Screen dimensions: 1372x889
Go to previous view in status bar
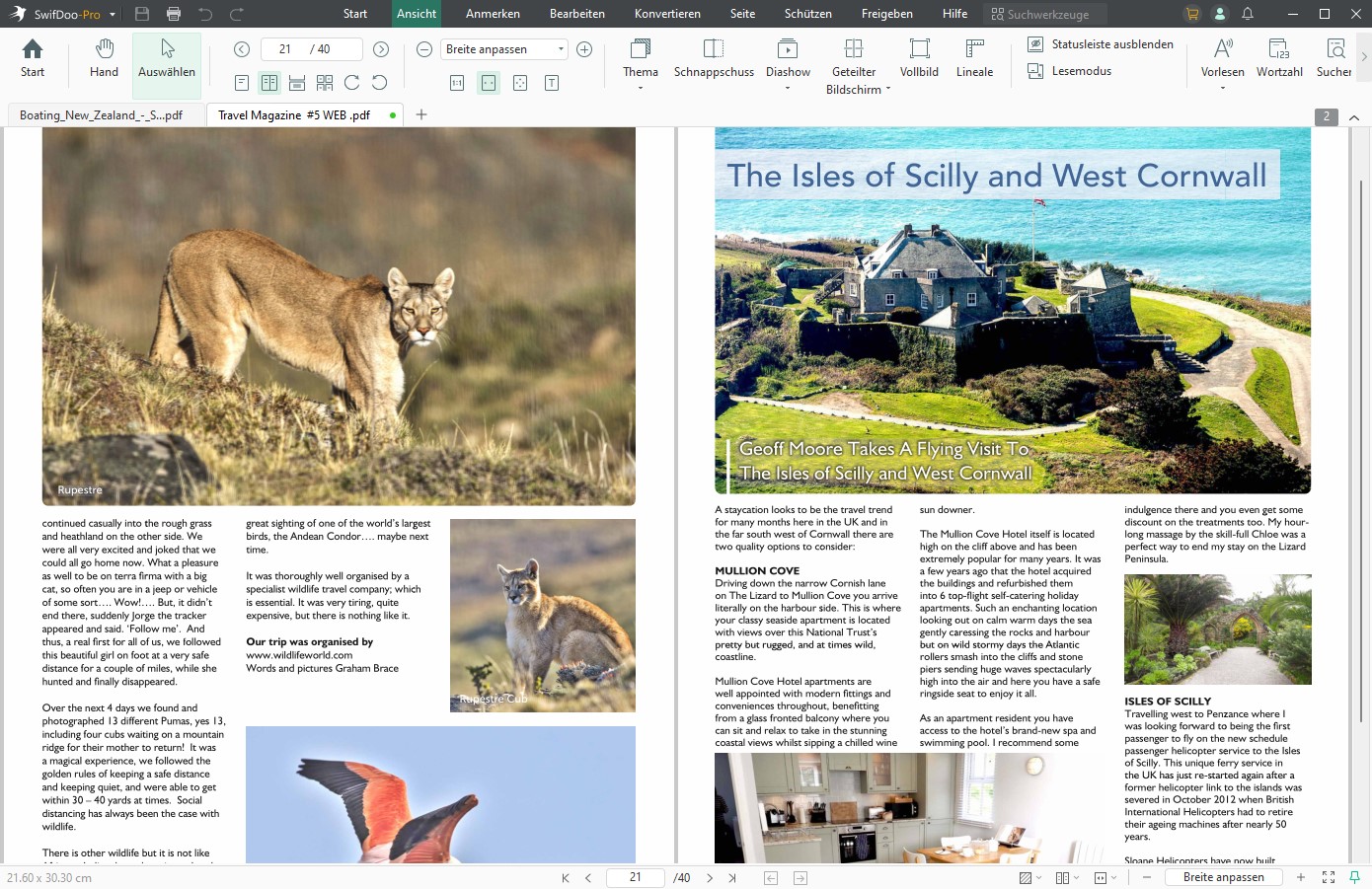click(x=772, y=877)
